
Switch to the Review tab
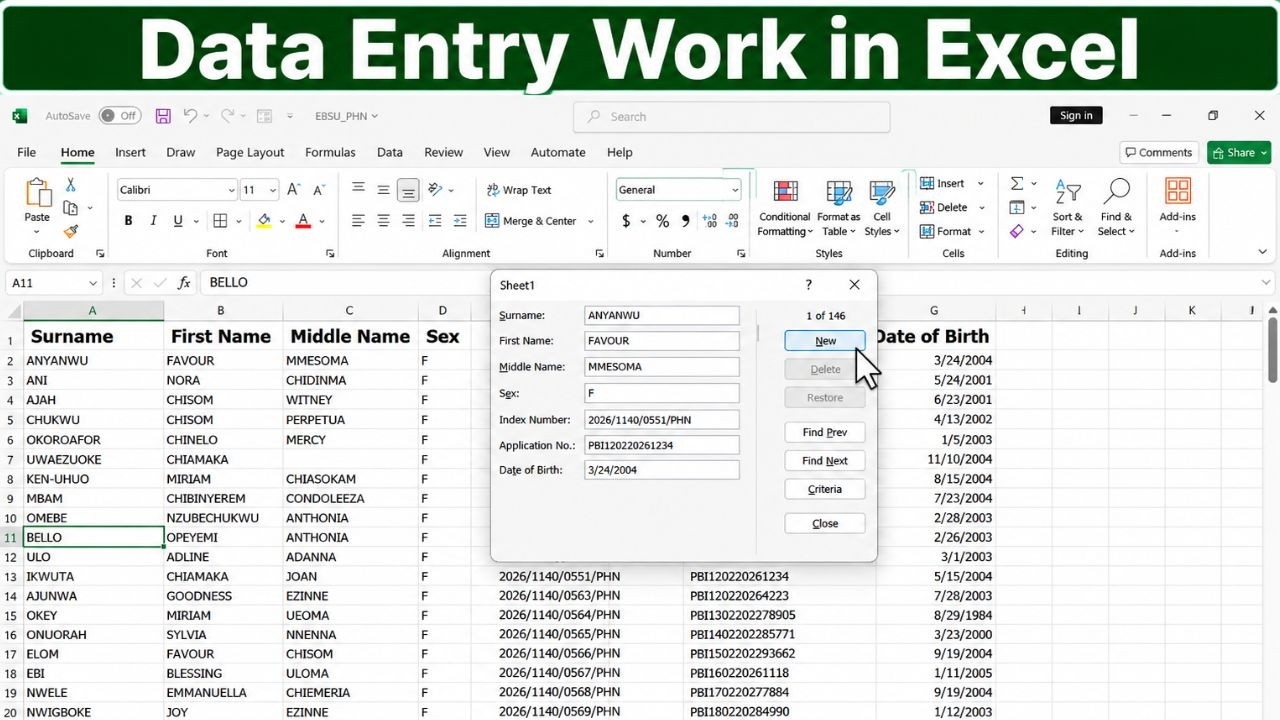coord(443,152)
